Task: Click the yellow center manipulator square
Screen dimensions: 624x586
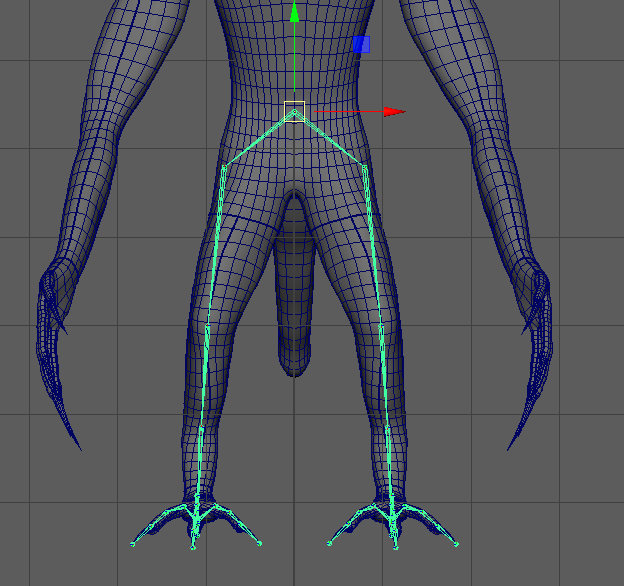Action: [x=294, y=110]
